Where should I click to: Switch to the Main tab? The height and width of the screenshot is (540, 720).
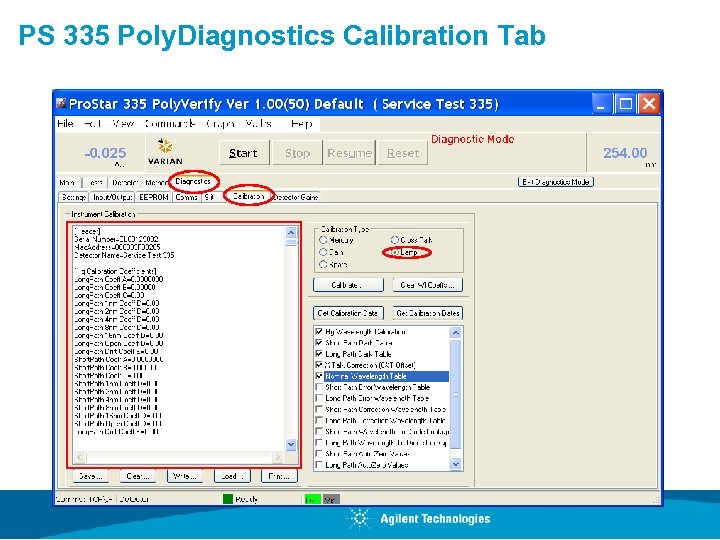pyautogui.click(x=67, y=182)
